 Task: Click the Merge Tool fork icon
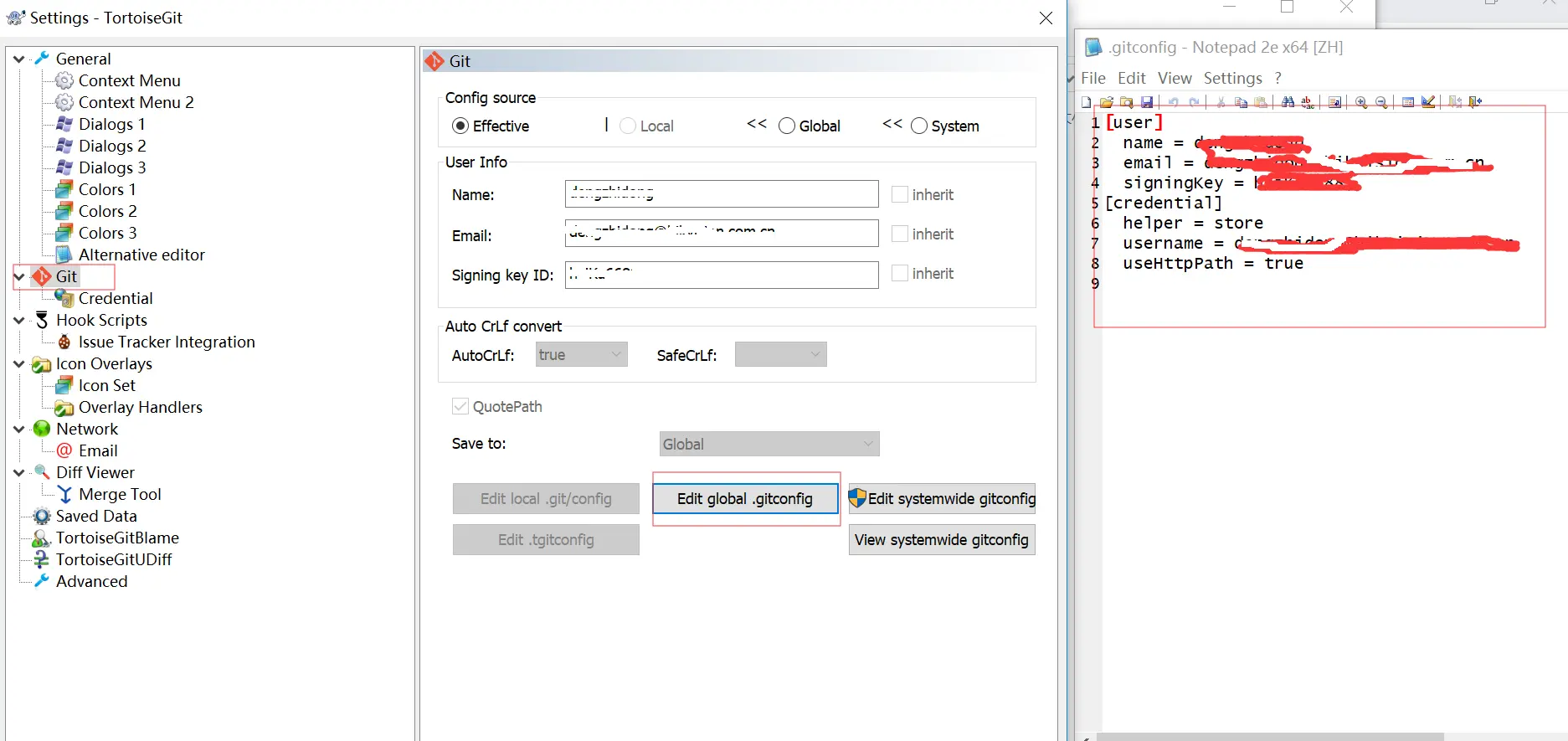64,494
